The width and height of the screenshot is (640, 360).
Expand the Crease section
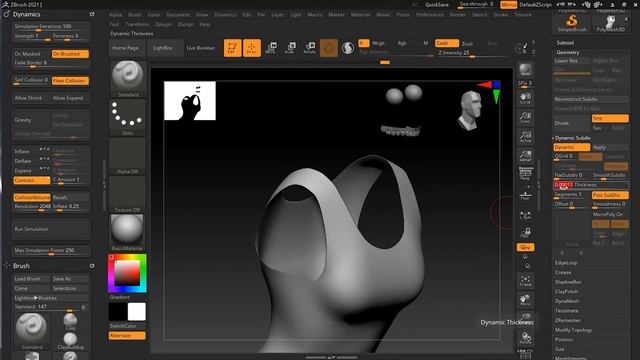(563, 272)
